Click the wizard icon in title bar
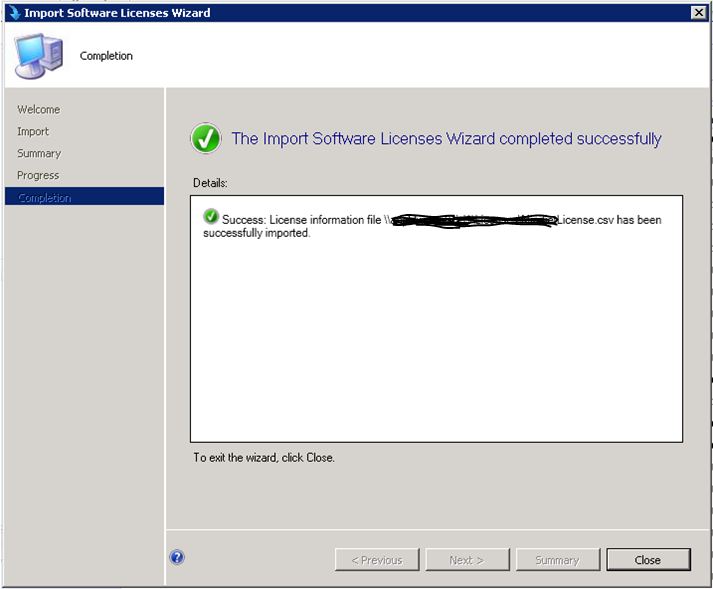 [13, 12]
